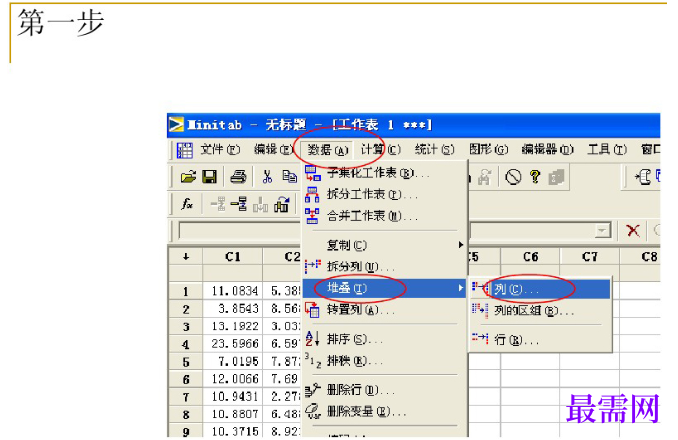Screen dimensions: 678x440
Task: Click the Cancel (circle-slash) toolbar icon
Action: 513,177
